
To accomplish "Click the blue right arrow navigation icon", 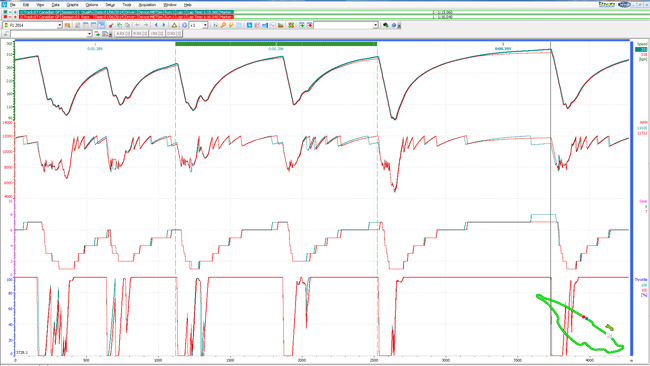I will pyautogui.click(x=163, y=25).
